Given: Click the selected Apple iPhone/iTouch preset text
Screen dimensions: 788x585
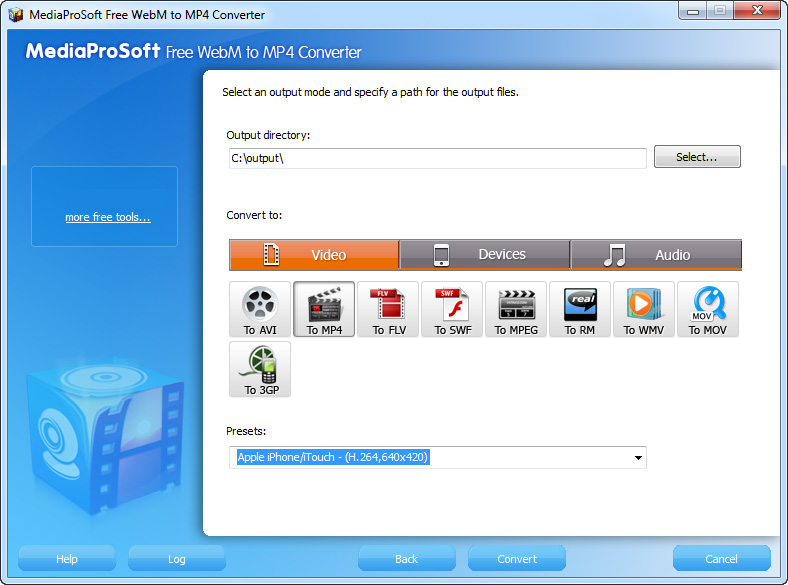Looking at the screenshot, I should [x=333, y=457].
